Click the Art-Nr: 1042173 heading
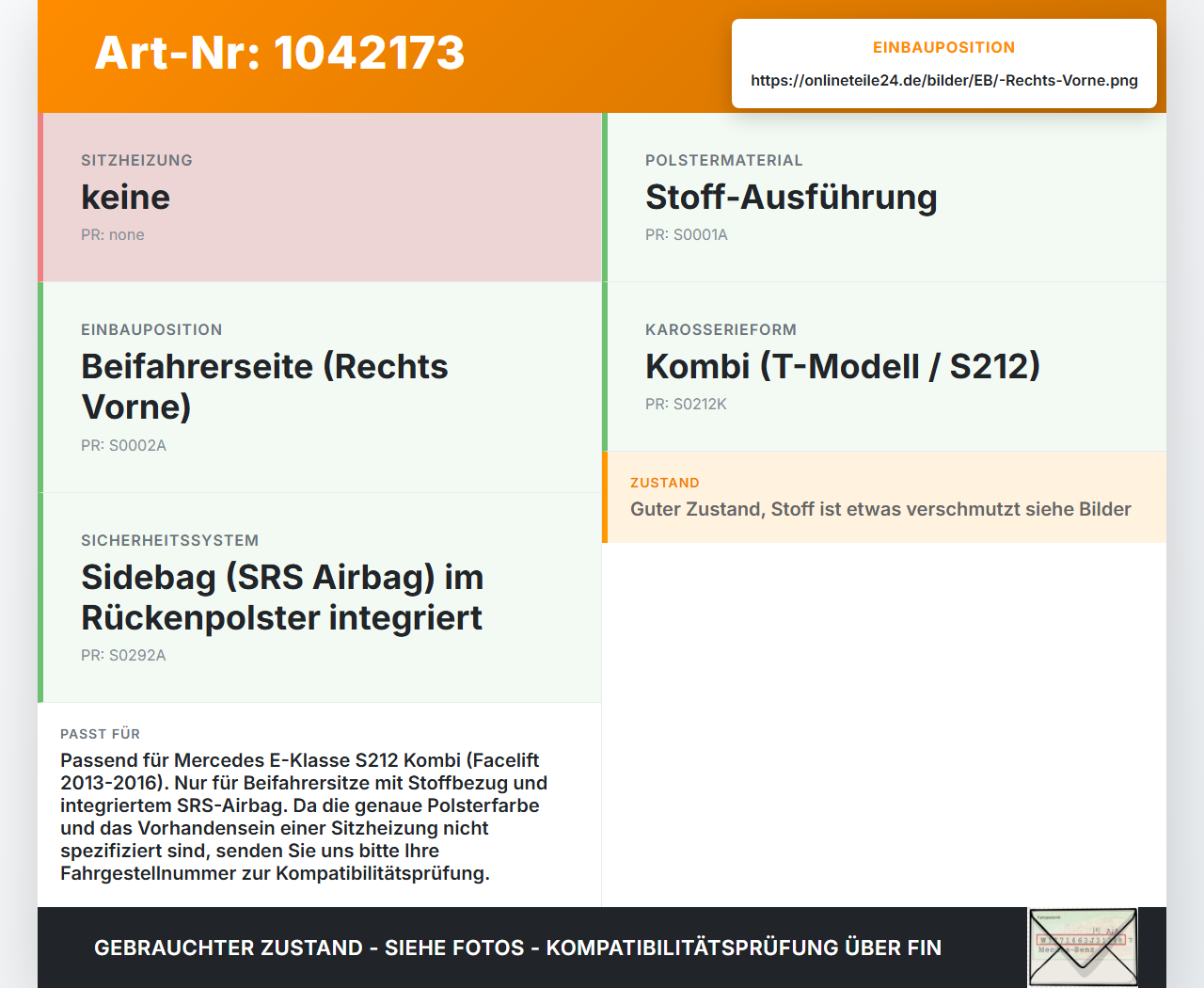 point(279,53)
